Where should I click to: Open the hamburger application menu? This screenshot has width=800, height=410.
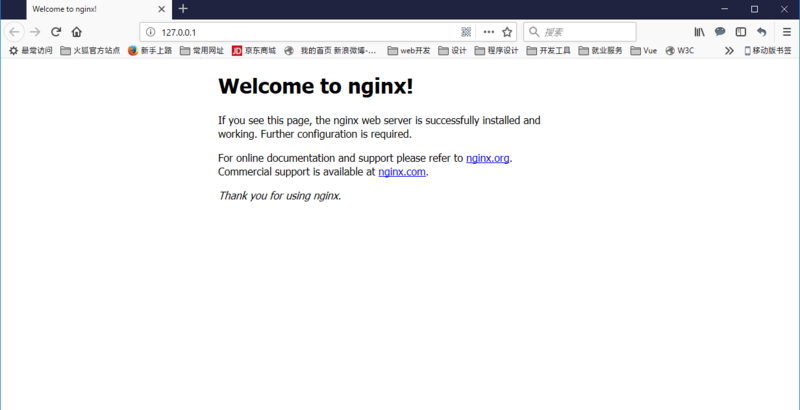[787, 32]
